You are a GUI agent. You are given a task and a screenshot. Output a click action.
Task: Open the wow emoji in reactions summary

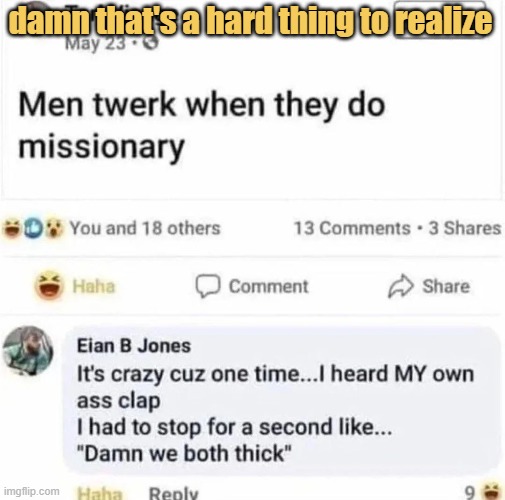coord(54,229)
